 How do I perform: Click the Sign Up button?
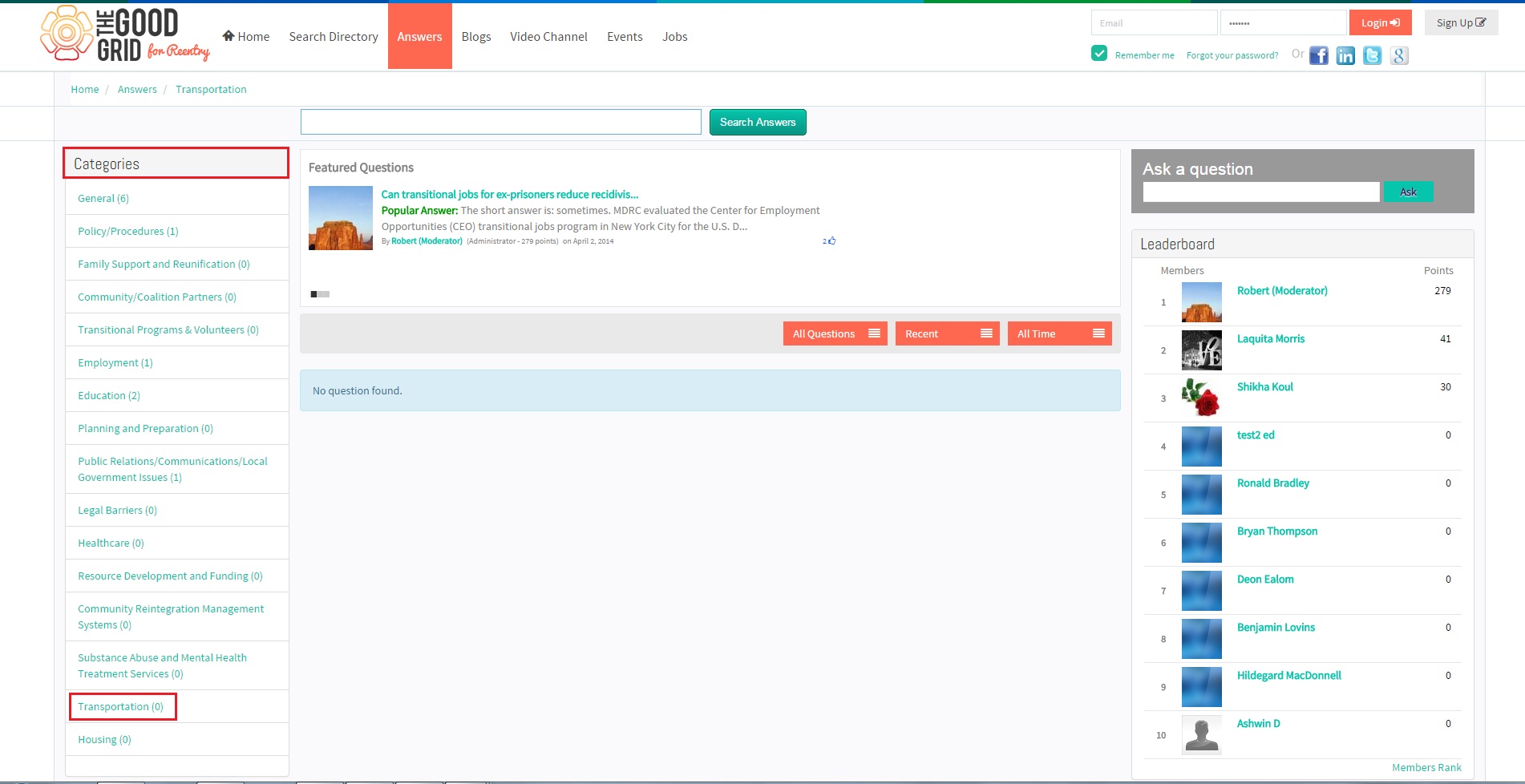(x=1461, y=22)
